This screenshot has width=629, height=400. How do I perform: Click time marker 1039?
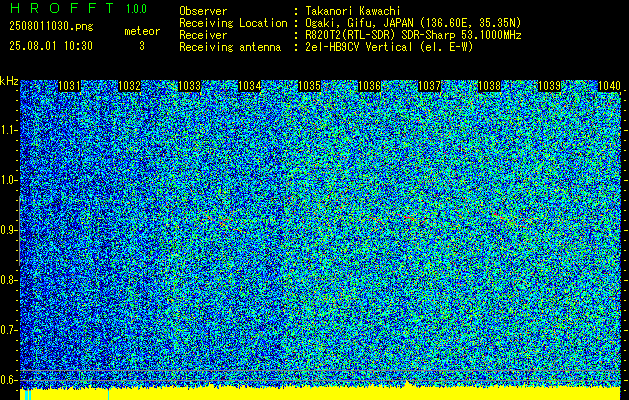(550, 86)
